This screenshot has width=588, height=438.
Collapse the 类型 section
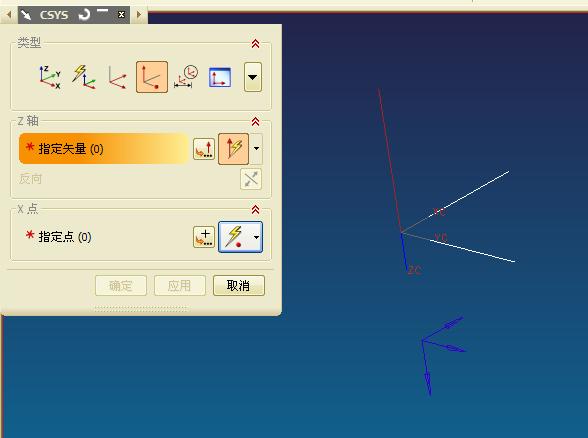tap(255, 44)
